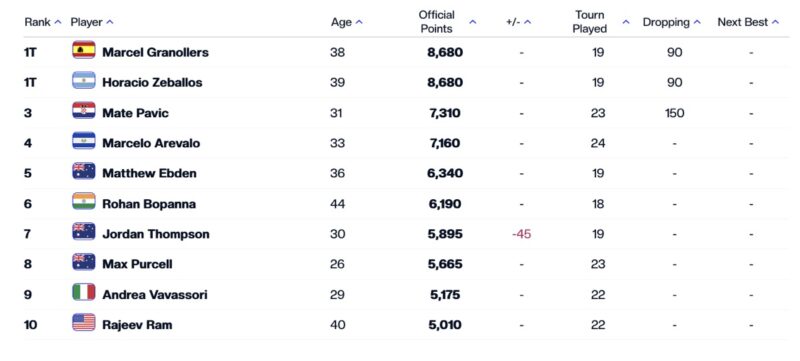Click Italy flag icon beside Andrea Vavassori
800x361 pixels.
(84, 292)
